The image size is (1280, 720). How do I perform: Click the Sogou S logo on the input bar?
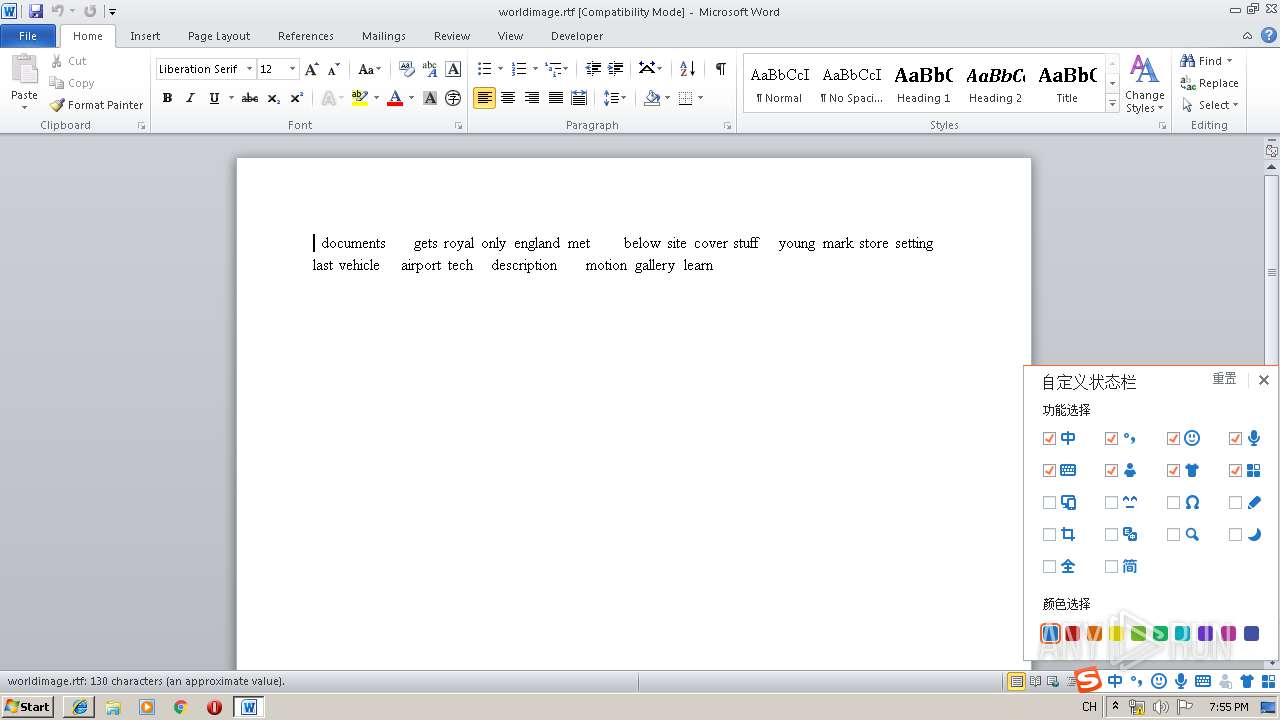pos(1088,681)
